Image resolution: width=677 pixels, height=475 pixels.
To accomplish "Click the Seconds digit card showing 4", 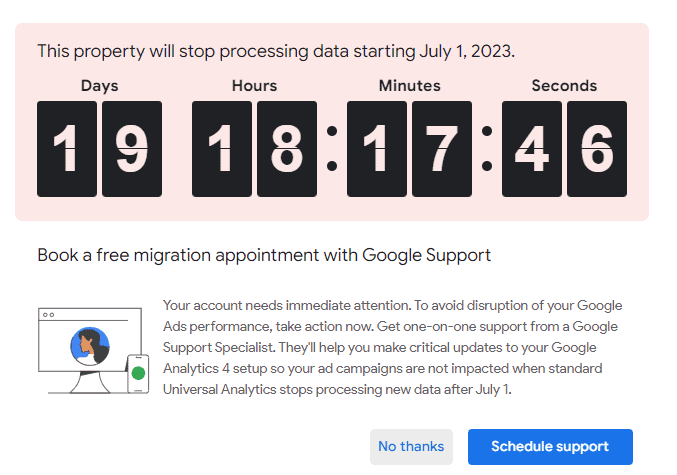I will (x=532, y=149).
